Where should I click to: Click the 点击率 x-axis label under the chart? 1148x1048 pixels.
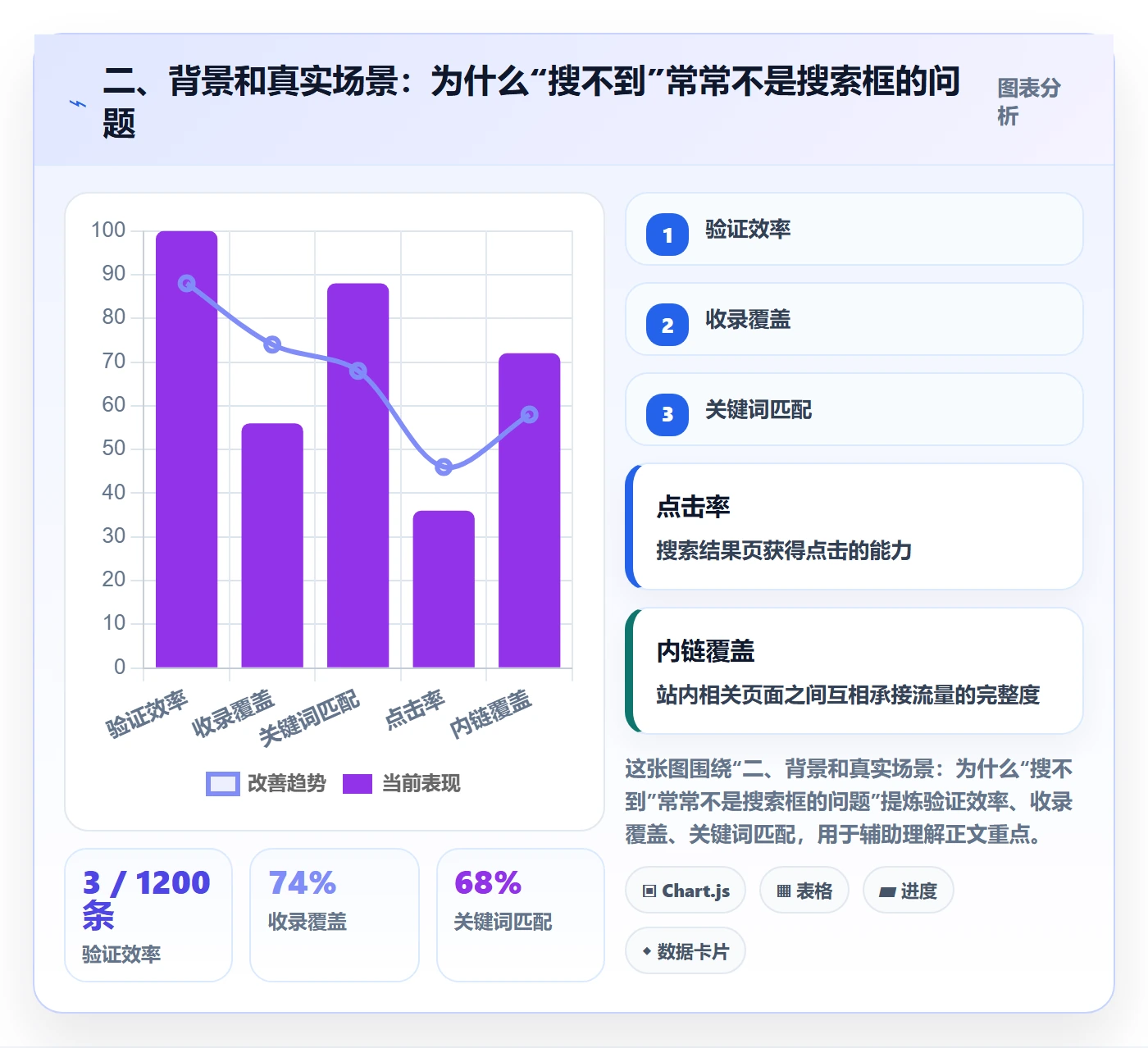coord(415,709)
